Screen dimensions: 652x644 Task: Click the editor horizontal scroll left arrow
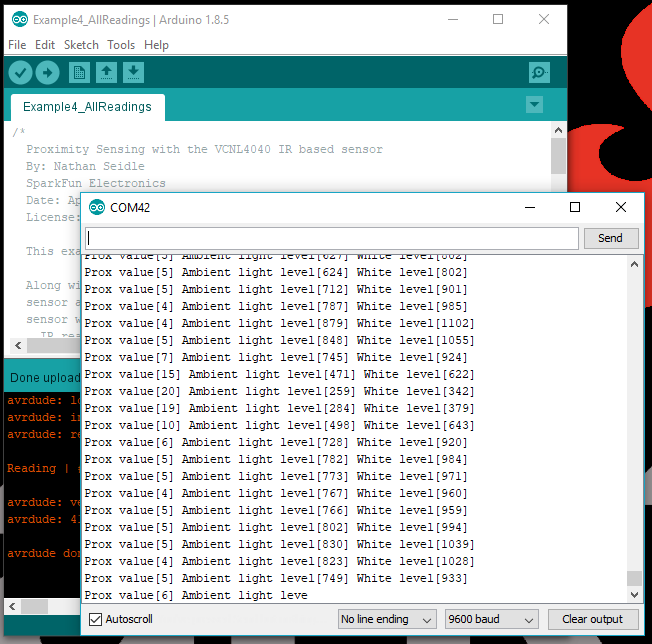18,345
